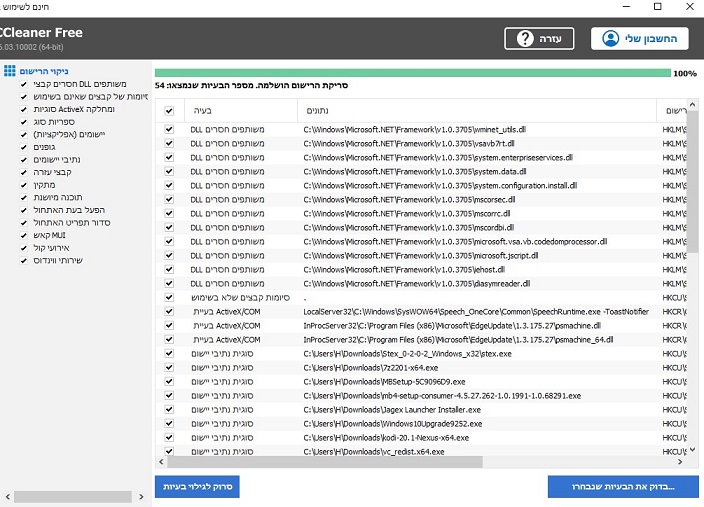704x507 pixels.
Task: Click the registry cleaner grid icon
Action: pos(9,71)
